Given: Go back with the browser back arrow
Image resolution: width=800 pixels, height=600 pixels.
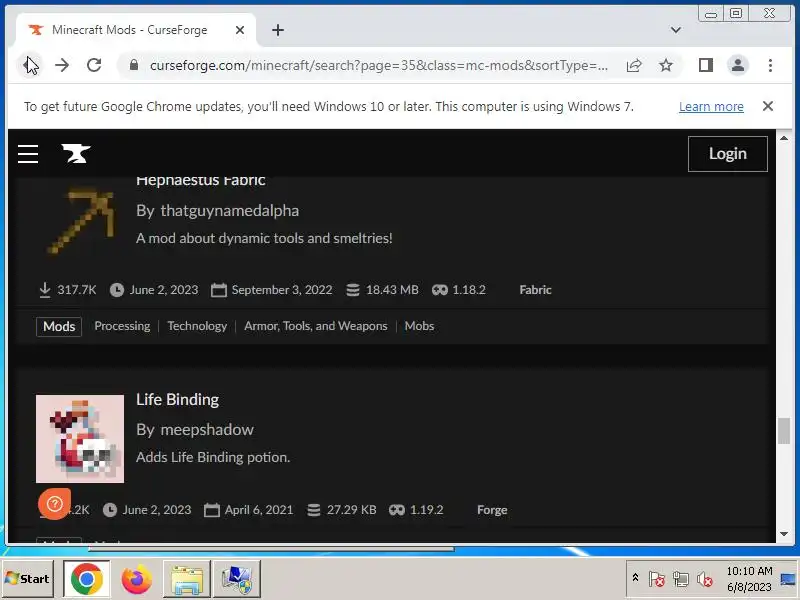Looking at the screenshot, I should point(30,65).
